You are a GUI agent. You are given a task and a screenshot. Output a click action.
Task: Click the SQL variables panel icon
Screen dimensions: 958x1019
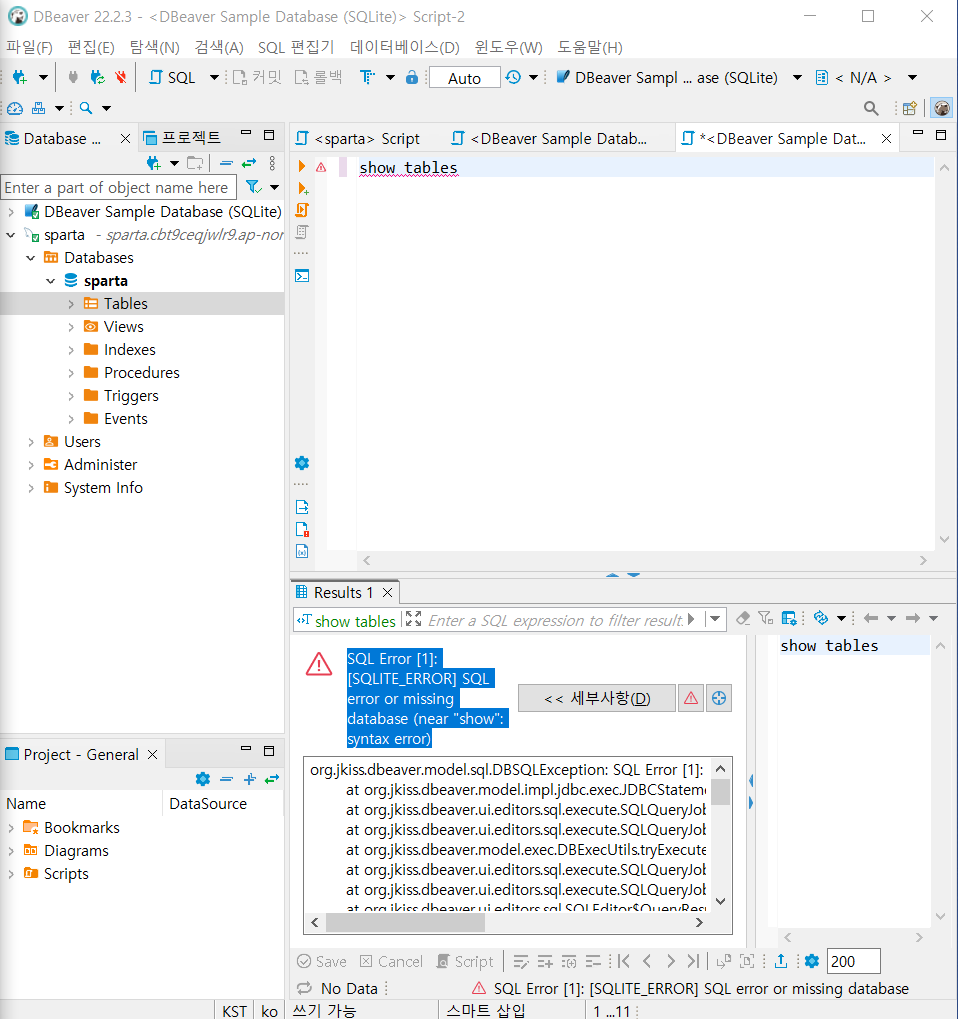coord(302,551)
